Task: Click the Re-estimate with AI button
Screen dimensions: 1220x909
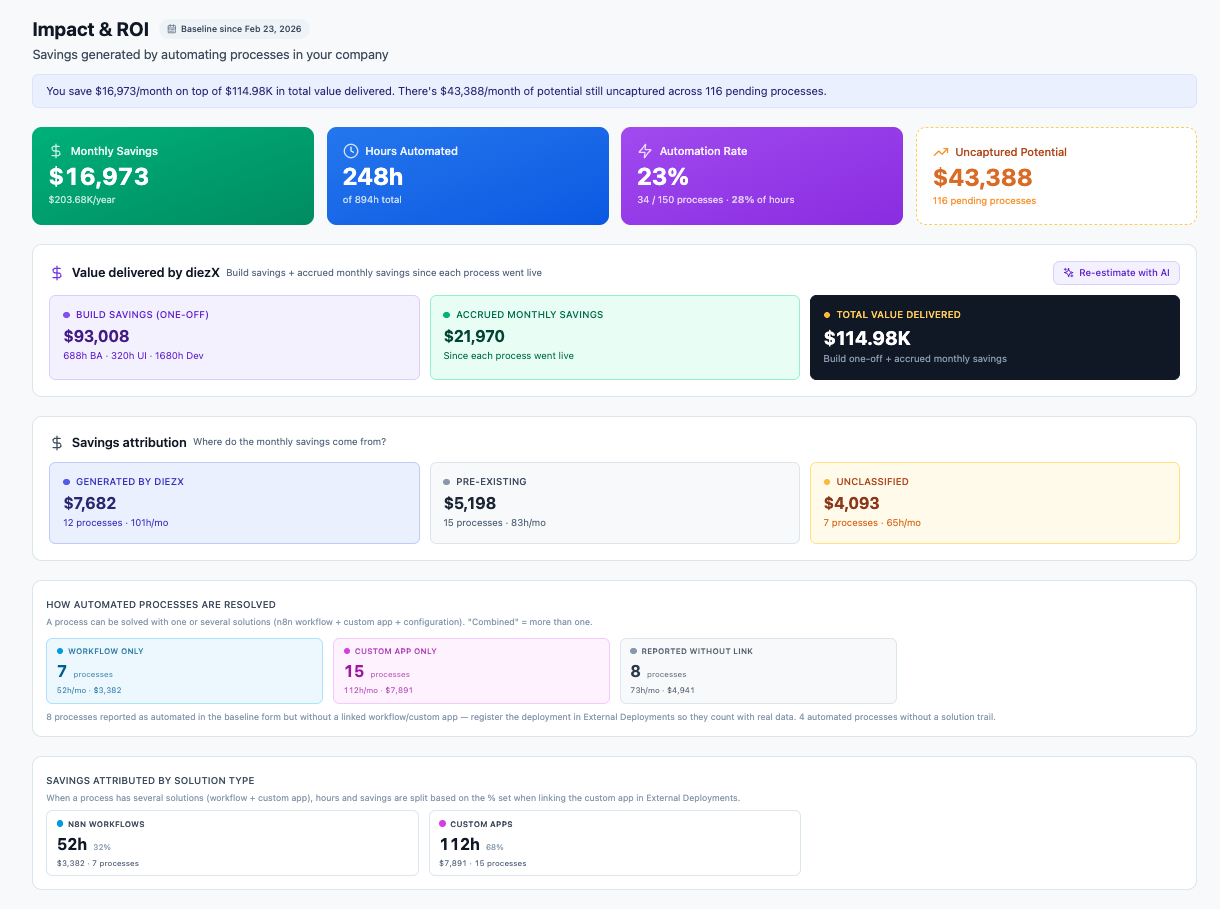Action: coord(1116,272)
